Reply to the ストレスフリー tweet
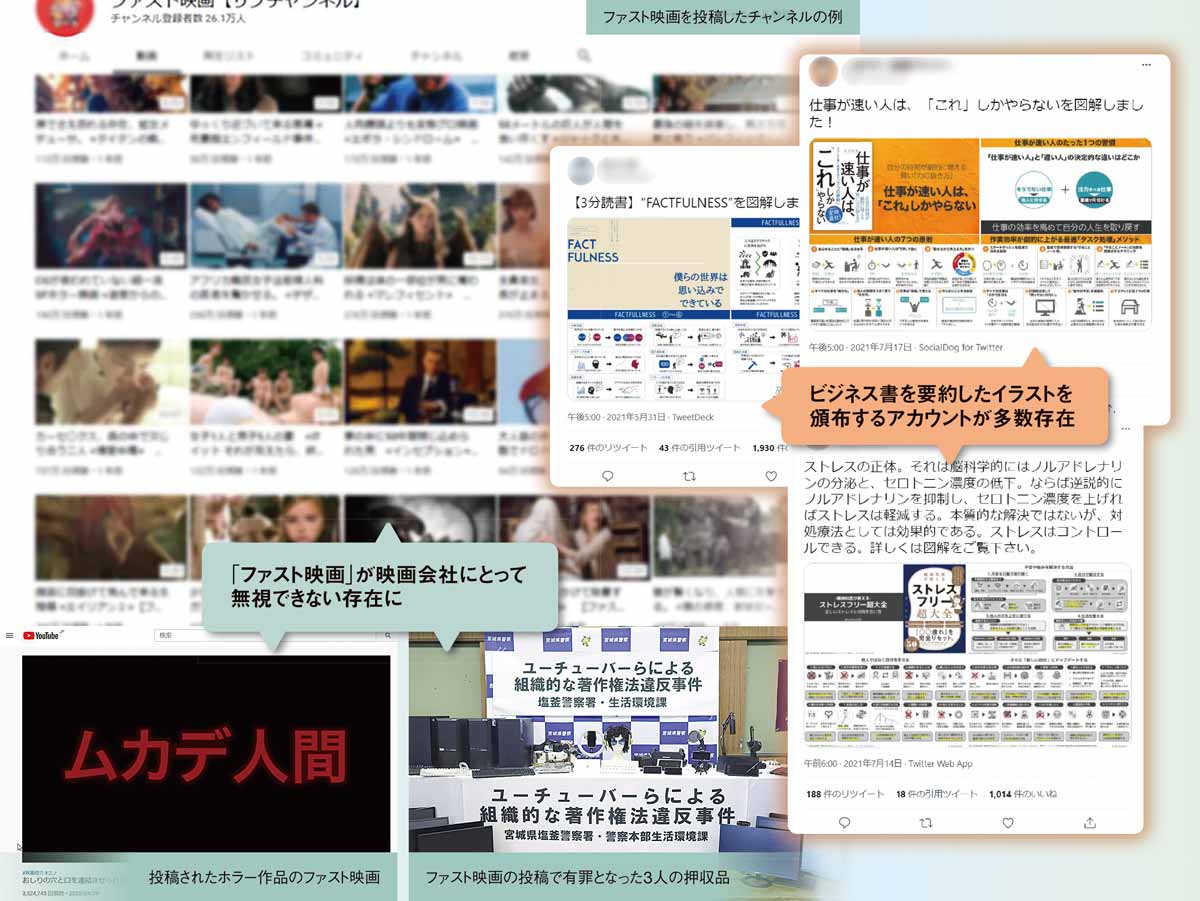This screenshot has height=901, width=1200. [x=844, y=822]
